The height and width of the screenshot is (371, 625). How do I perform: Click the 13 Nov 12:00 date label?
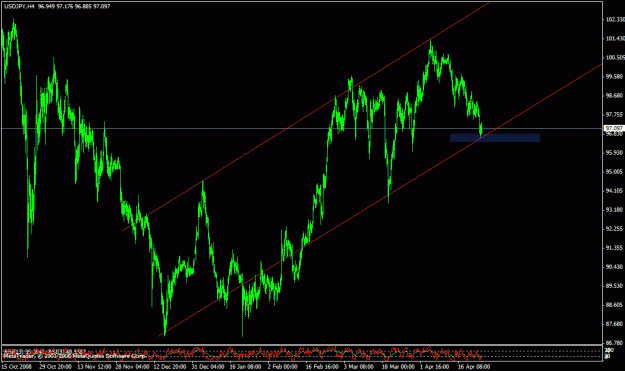pyautogui.click(x=94, y=367)
